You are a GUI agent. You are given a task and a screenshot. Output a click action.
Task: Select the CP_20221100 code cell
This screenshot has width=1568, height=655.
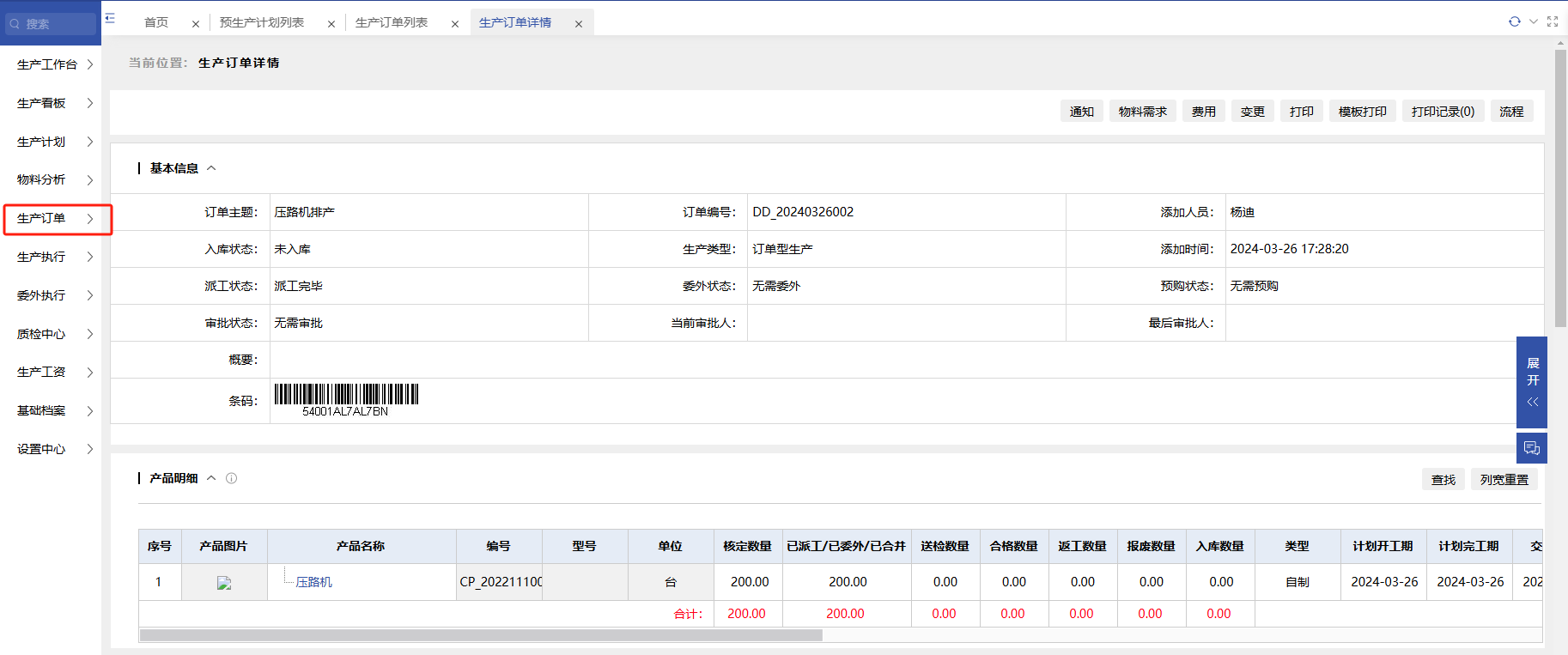pyautogui.click(x=500, y=582)
